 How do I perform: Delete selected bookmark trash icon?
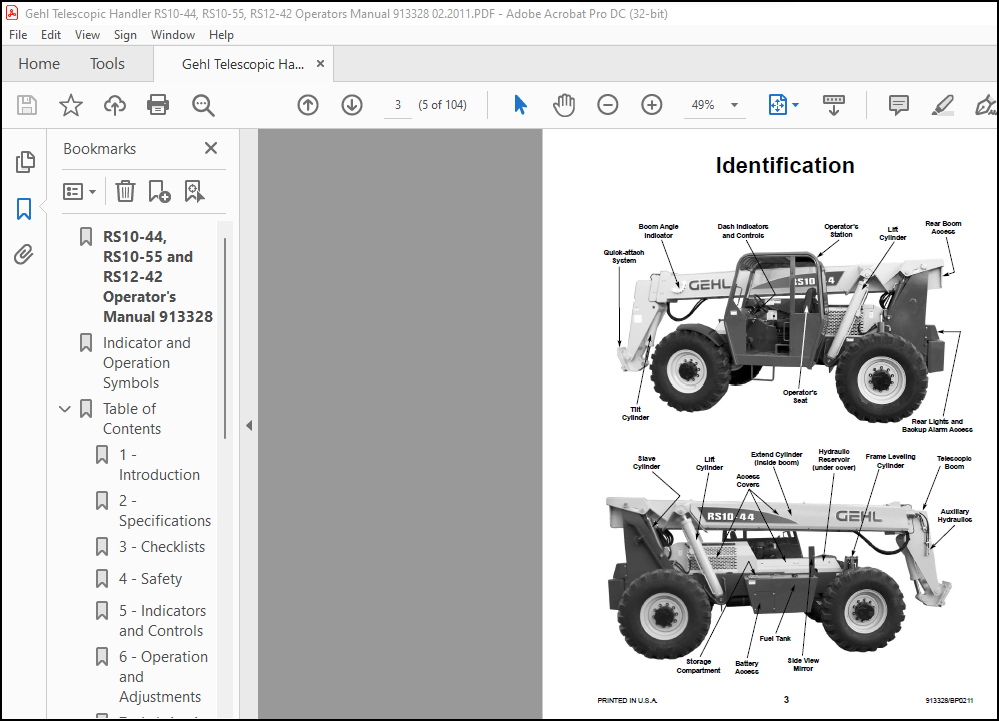[126, 191]
